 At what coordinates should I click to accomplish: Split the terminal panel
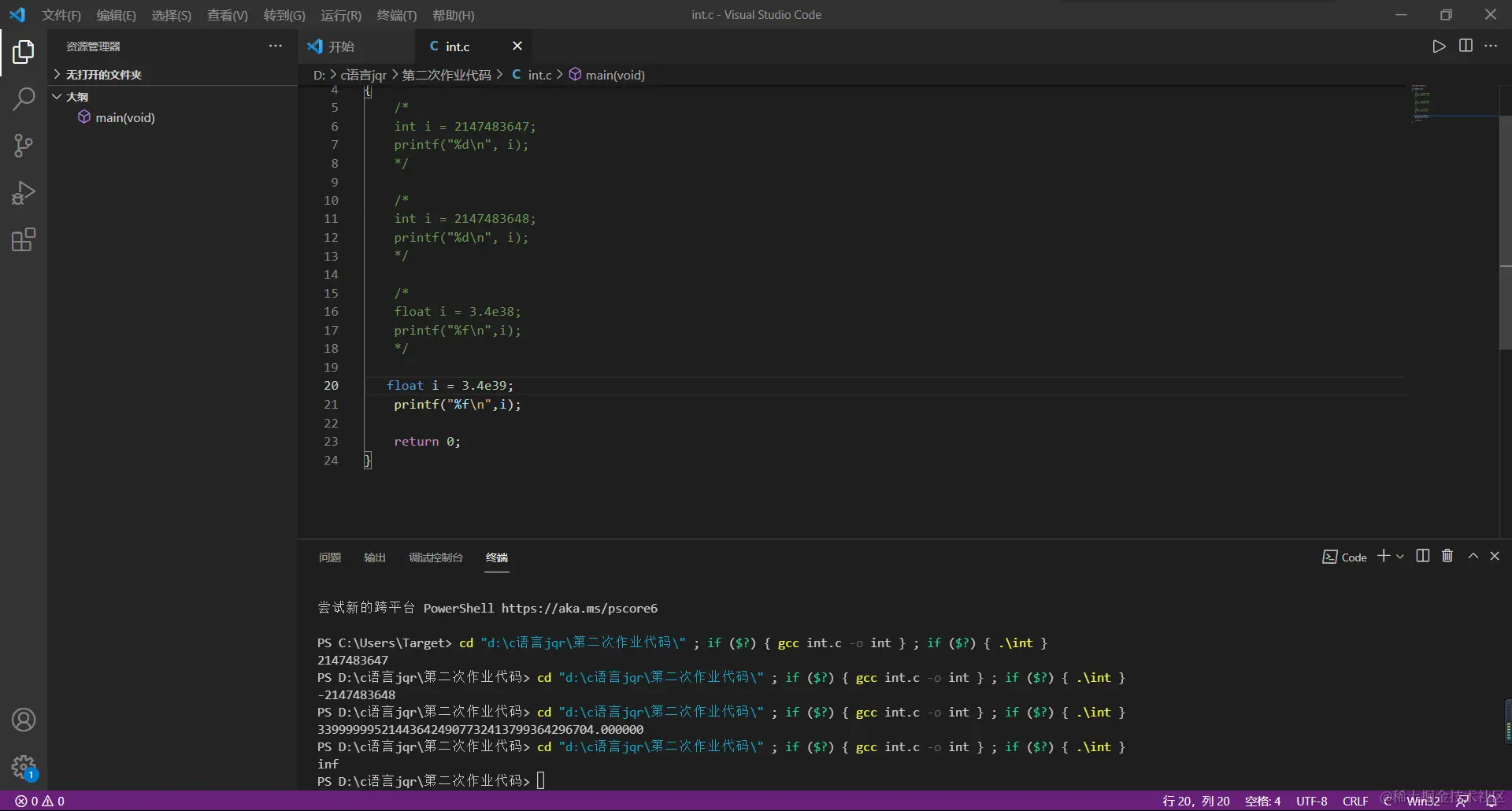point(1422,556)
